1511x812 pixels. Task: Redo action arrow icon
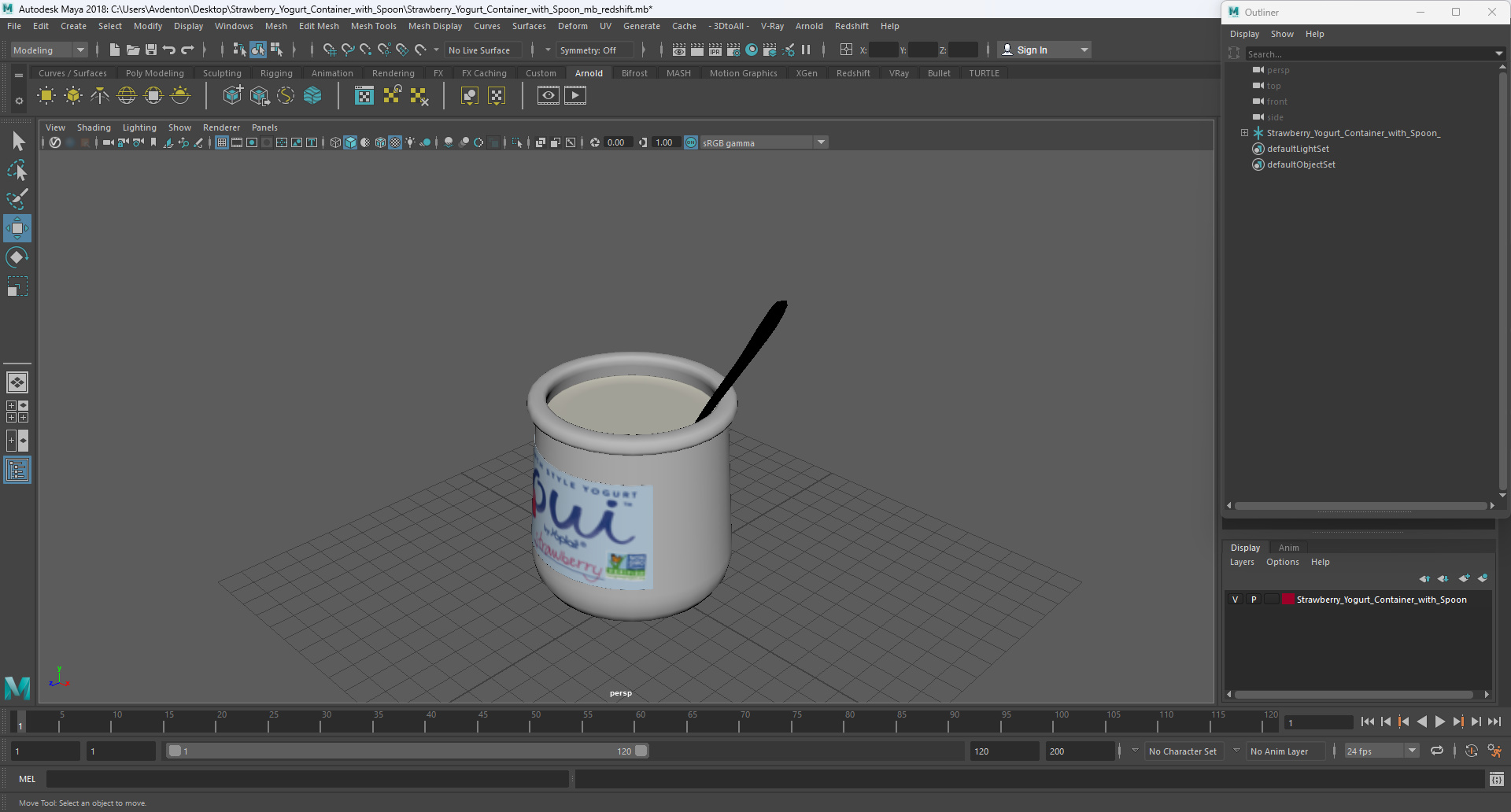click(x=187, y=50)
